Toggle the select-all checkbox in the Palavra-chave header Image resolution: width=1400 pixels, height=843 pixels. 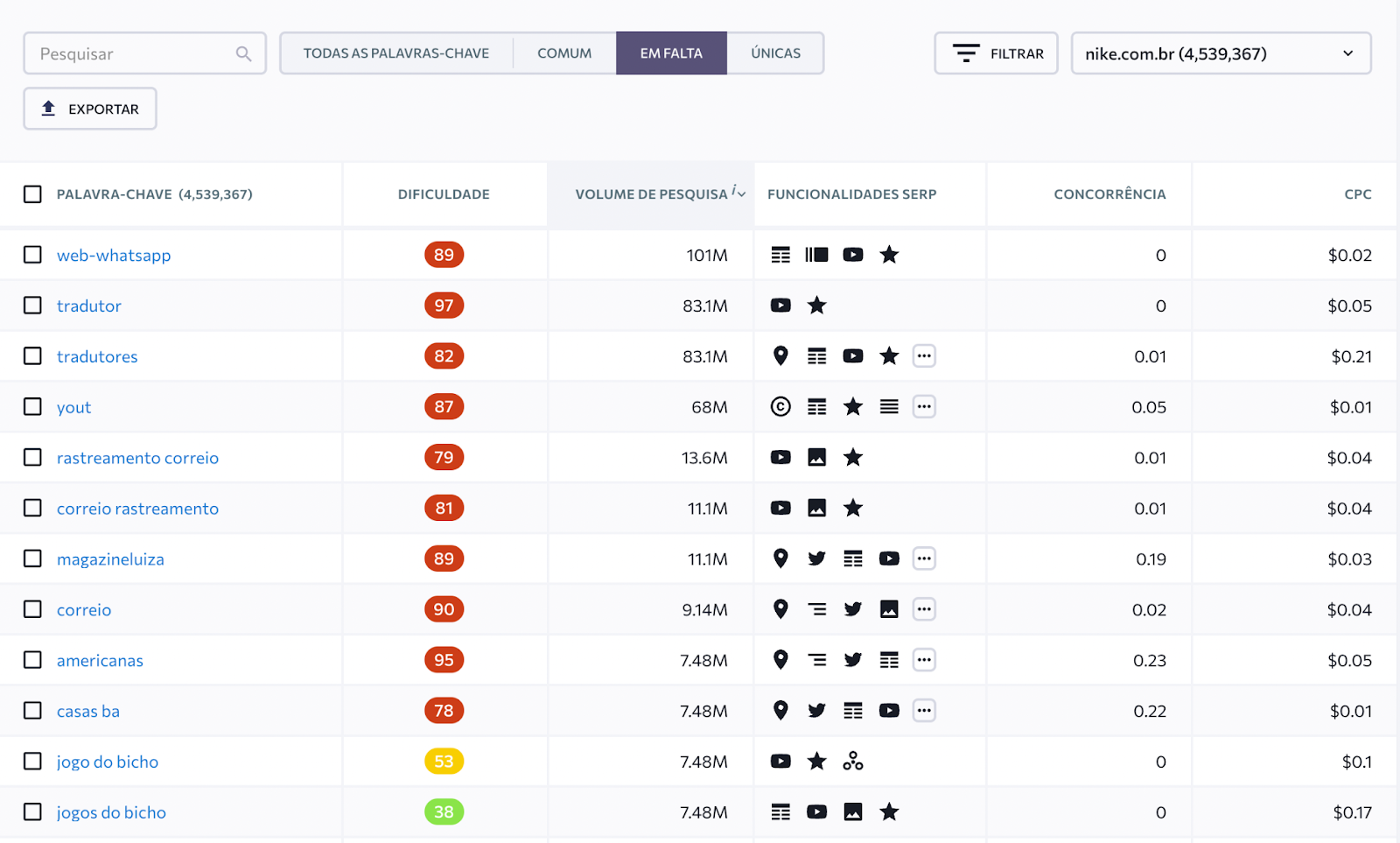32,194
